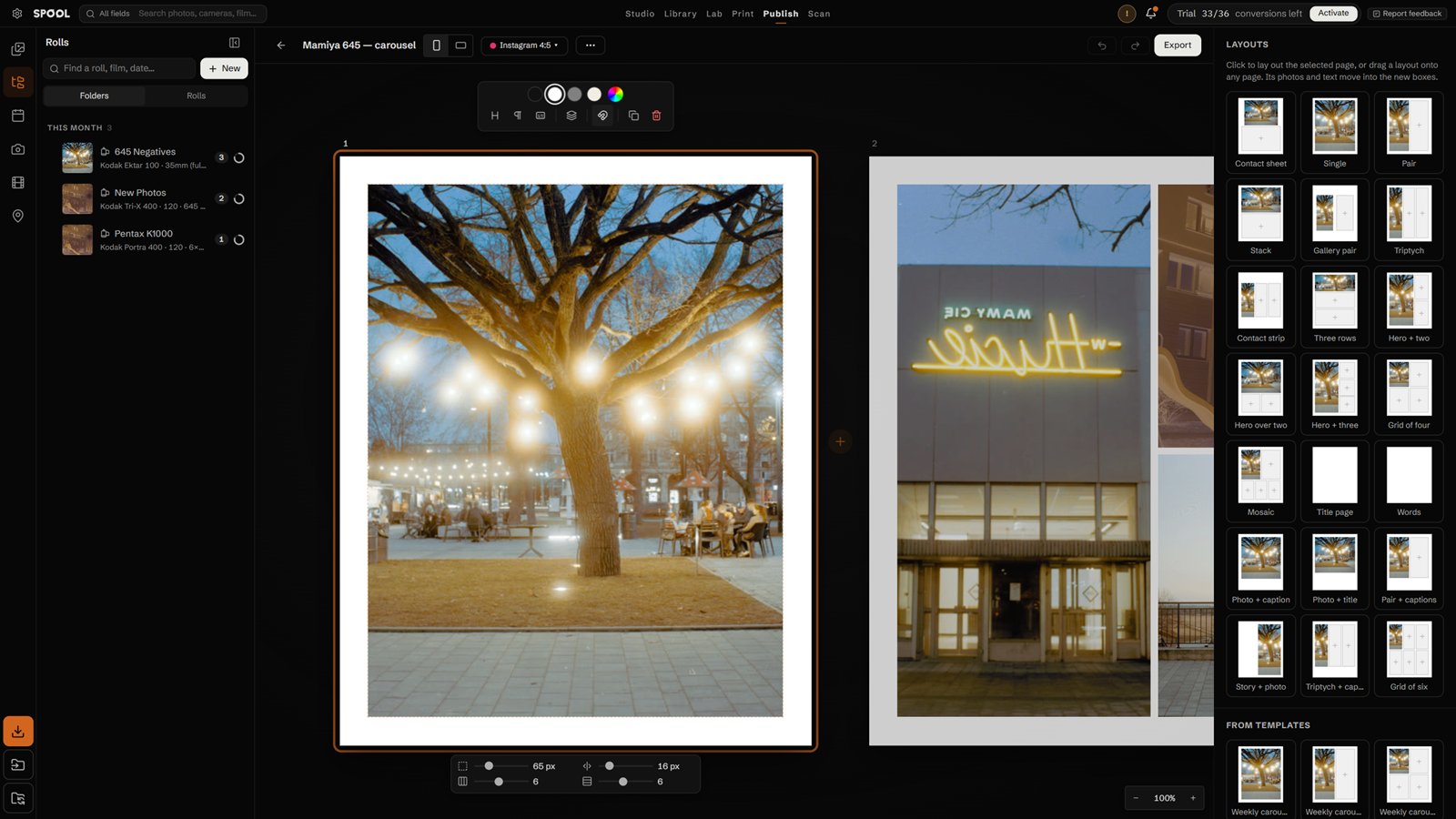The width and height of the screenshot is (1456, 819).
Task: Open the film stocks view in the left sidebar
Action: (17, 182)
